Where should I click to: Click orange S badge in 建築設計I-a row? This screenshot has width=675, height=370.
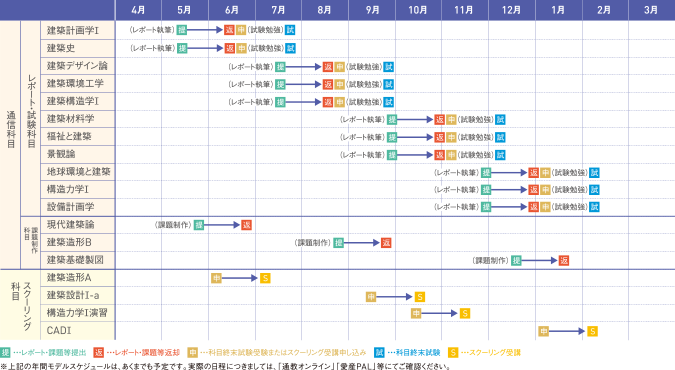click(420, 296)
